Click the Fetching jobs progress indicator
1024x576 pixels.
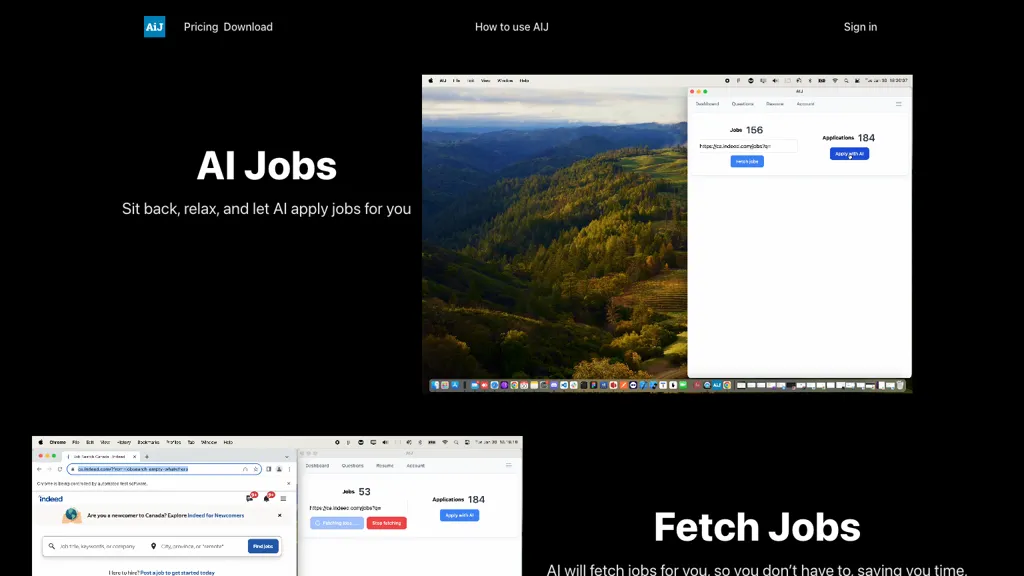point(337,523)
